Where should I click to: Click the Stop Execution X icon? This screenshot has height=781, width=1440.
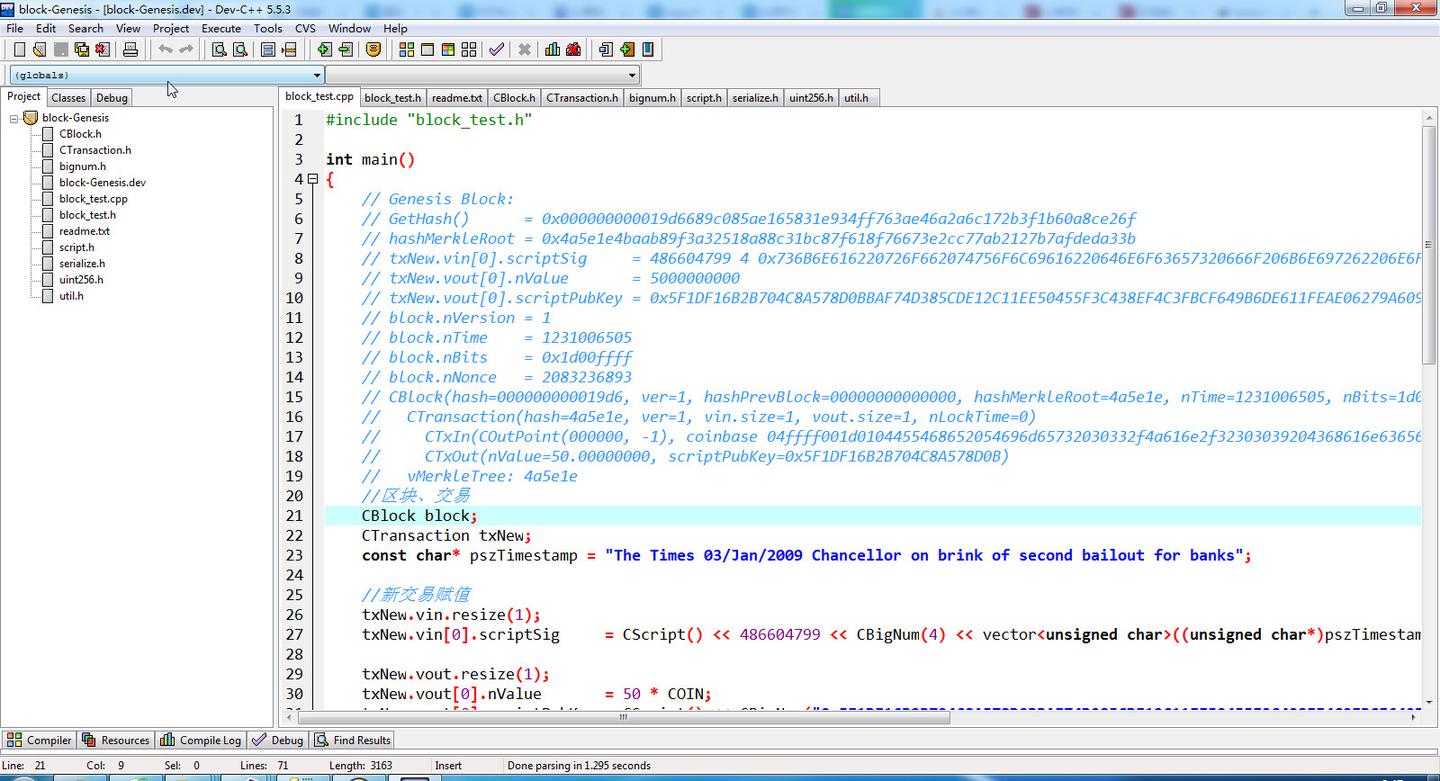click(524, 49)
